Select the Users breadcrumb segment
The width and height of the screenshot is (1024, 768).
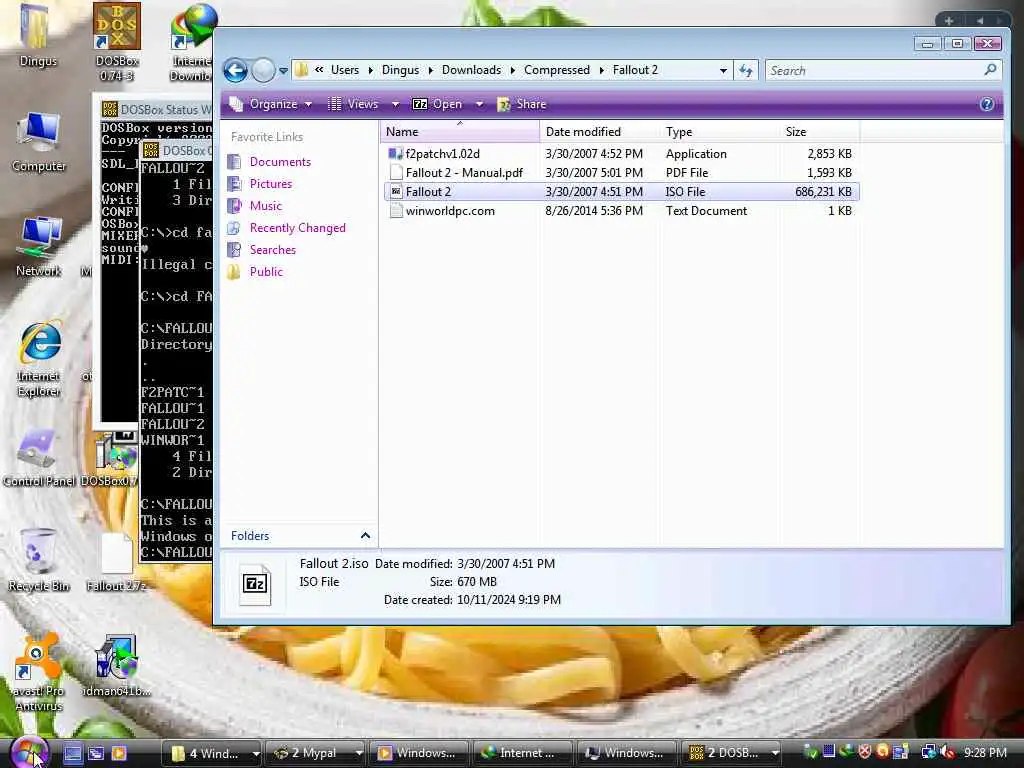[344, 70]
